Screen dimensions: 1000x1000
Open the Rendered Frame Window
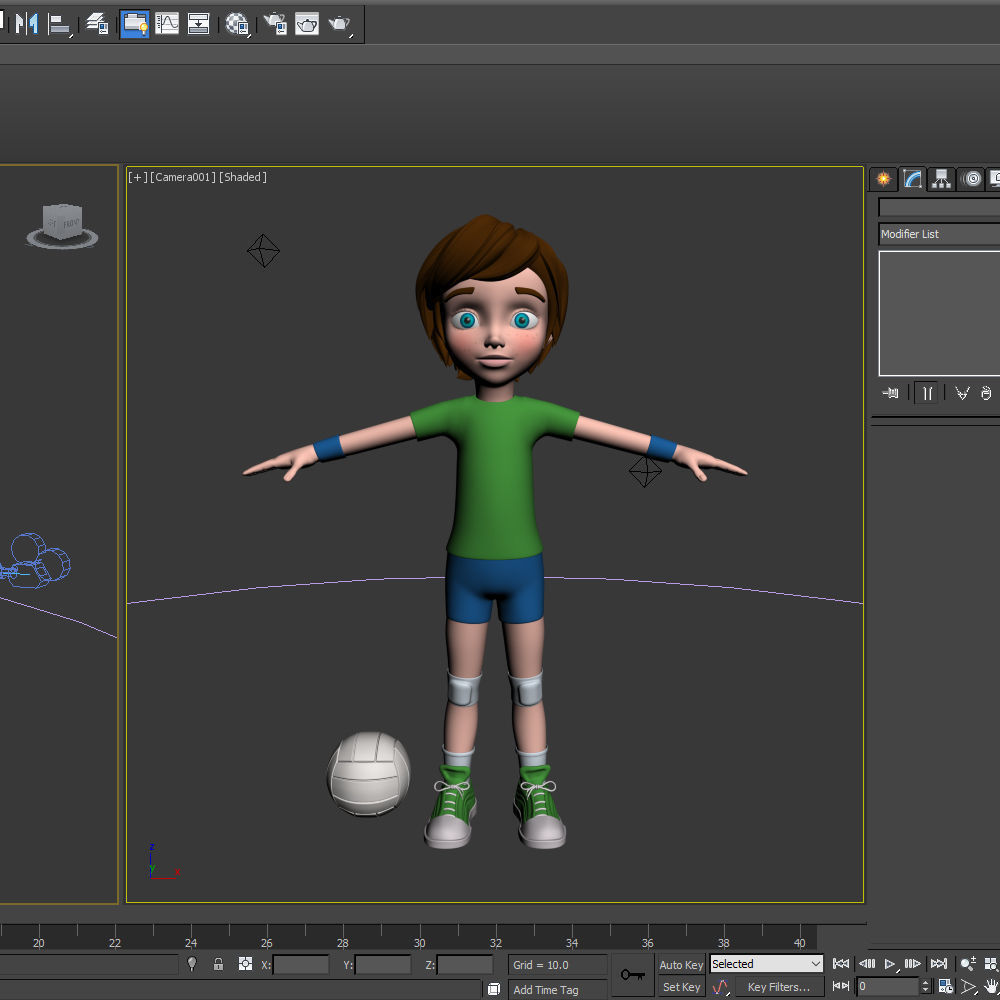pyautogui.click(x=307, y=24)
